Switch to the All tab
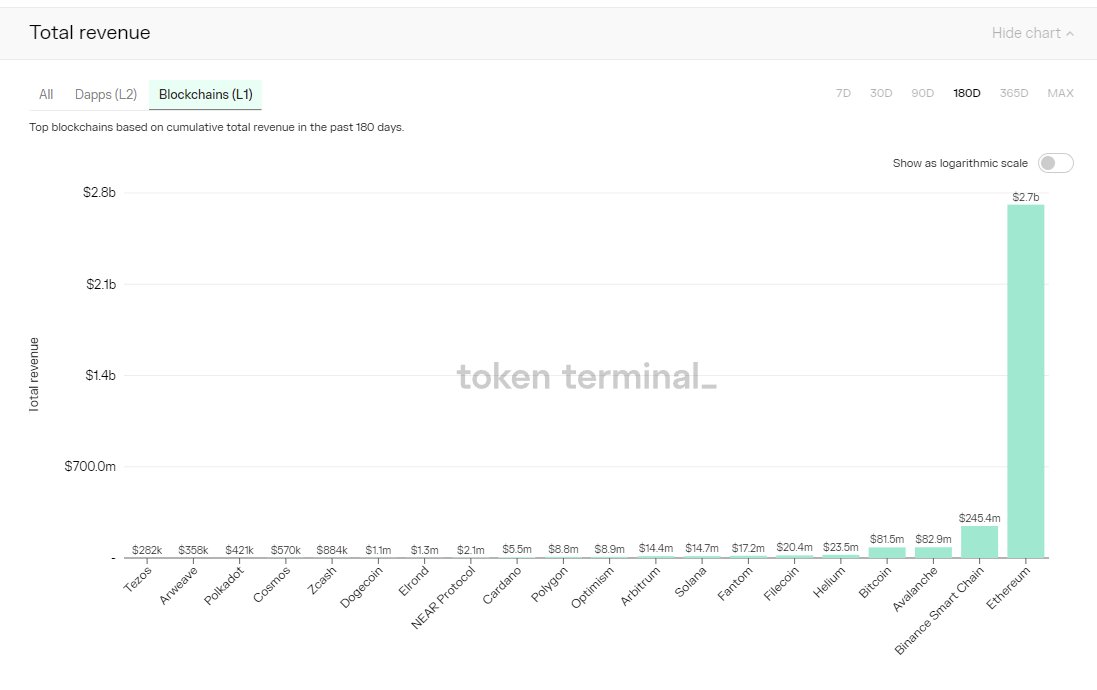Image resolution: width=1097 pixels, height=690 pixels. [x=46, y=94]
